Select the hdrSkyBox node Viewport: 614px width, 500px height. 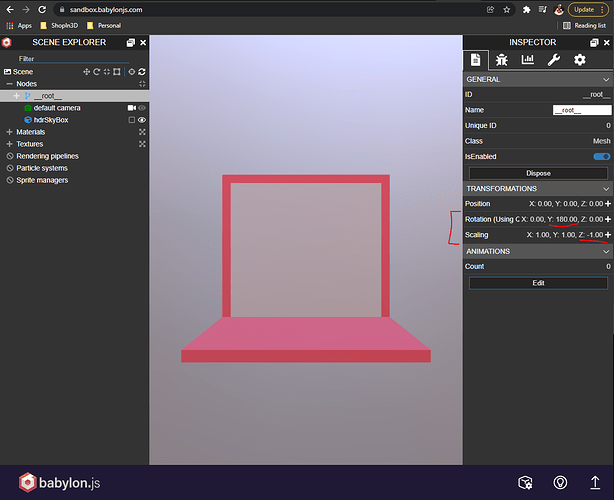coord(51,120)
